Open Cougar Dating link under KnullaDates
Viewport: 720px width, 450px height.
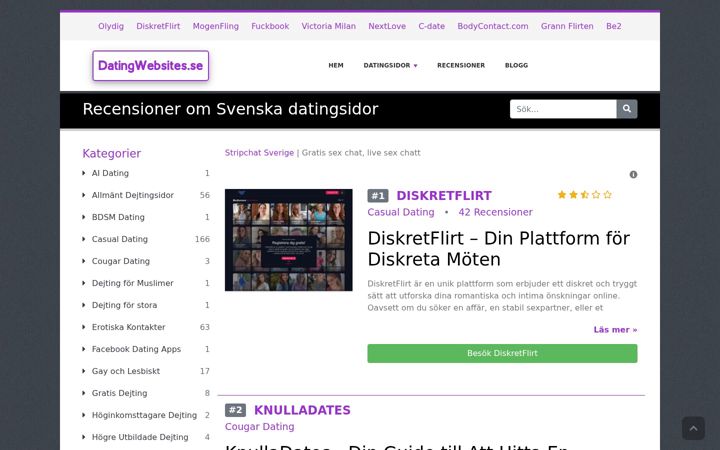[259, 427]
